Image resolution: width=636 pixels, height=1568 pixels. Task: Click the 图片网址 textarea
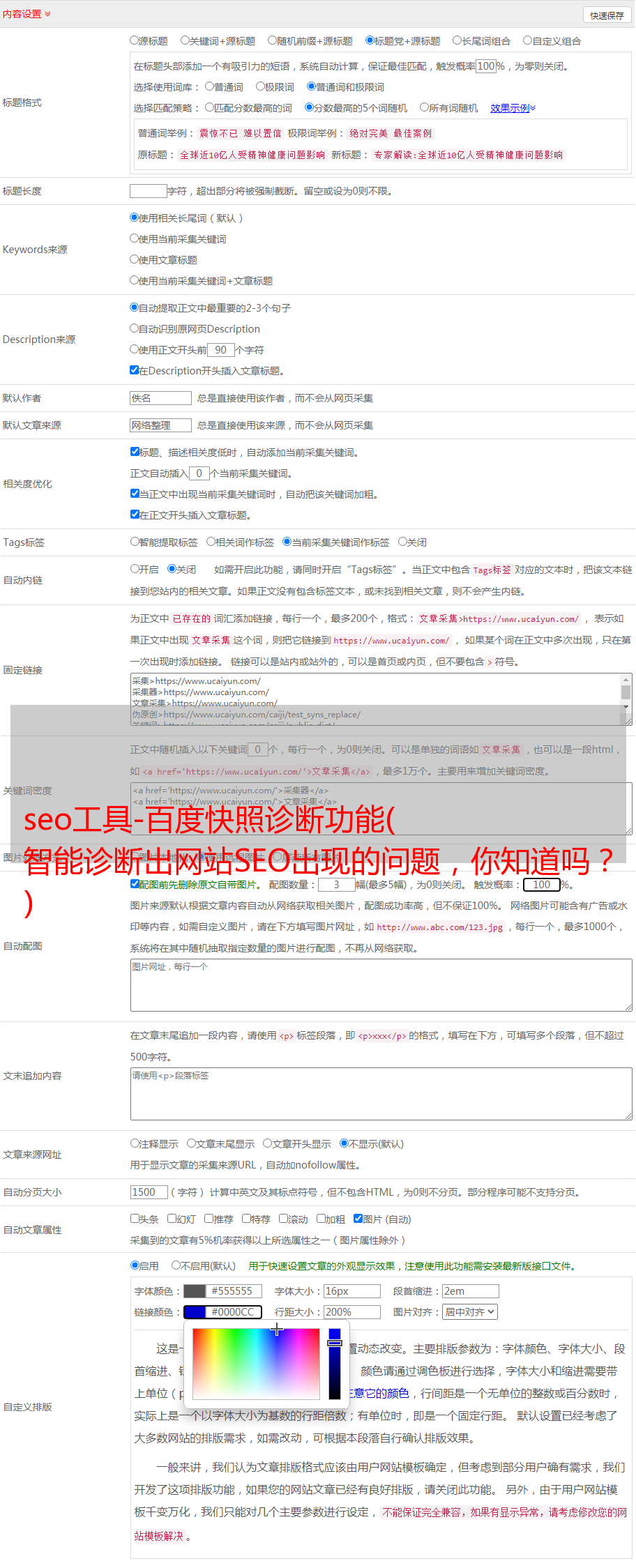click(381, 985)
